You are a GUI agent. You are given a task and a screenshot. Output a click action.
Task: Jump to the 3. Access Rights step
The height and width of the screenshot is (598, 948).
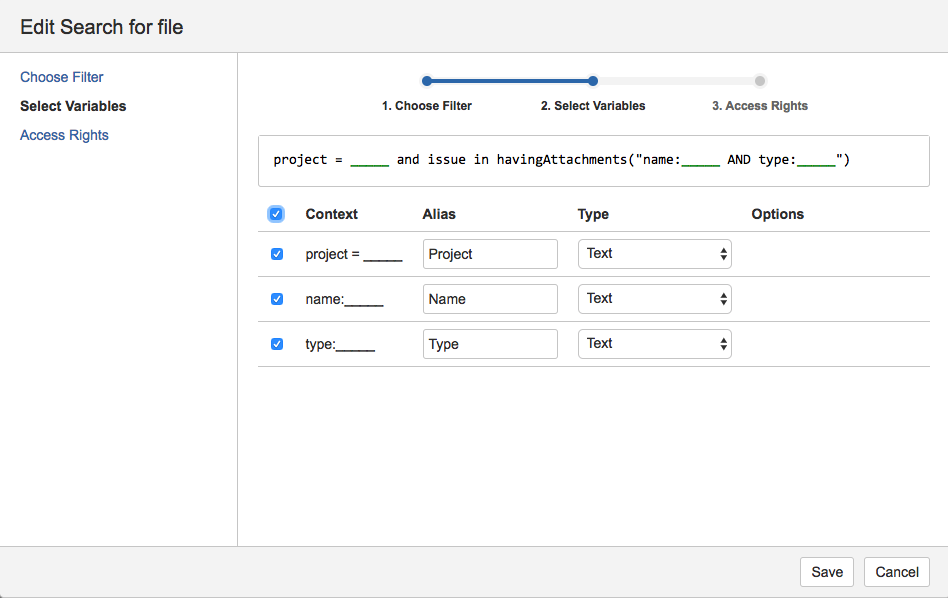pyautogui.click(x=760, y=105)
